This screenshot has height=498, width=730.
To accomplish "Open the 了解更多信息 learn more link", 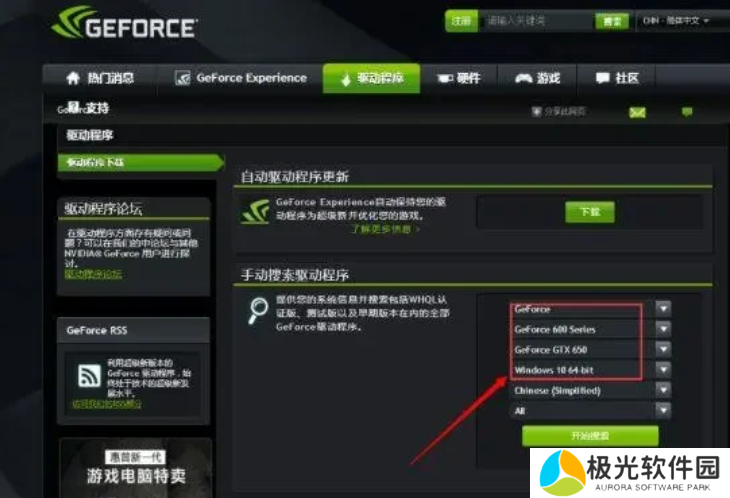I will 385,229.
